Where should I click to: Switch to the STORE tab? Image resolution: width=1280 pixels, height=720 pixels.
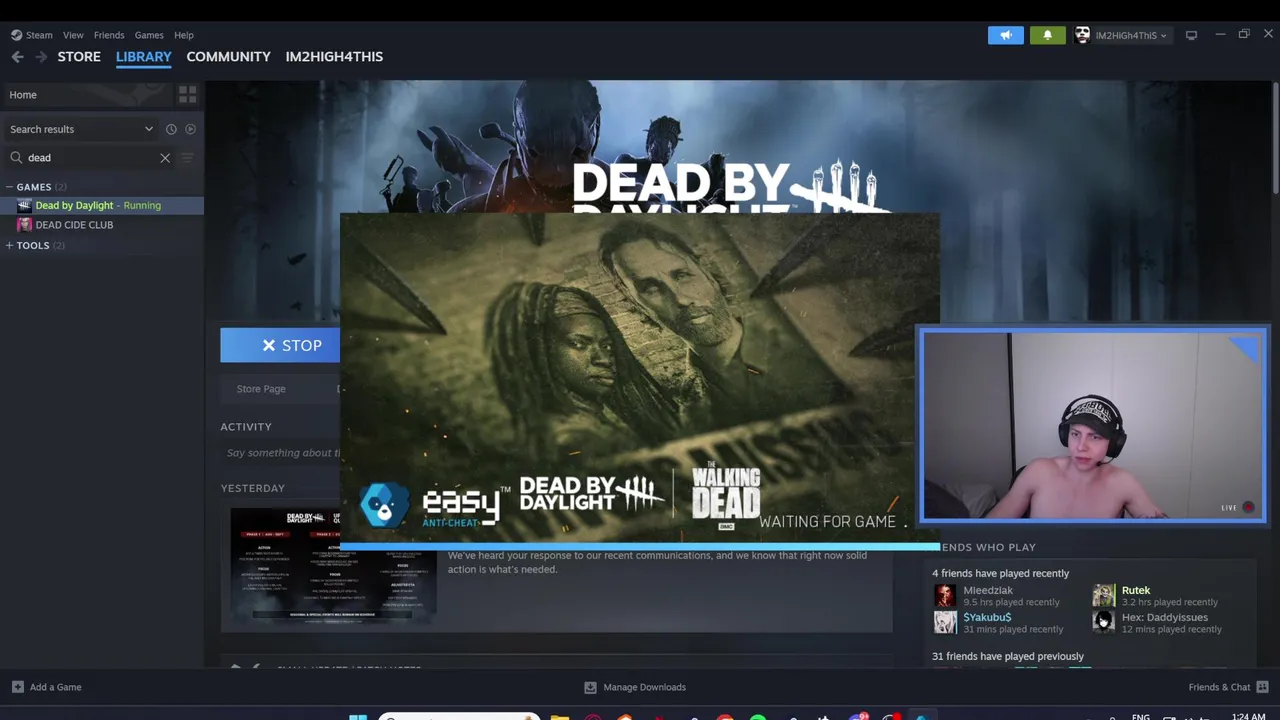[79, 57]
